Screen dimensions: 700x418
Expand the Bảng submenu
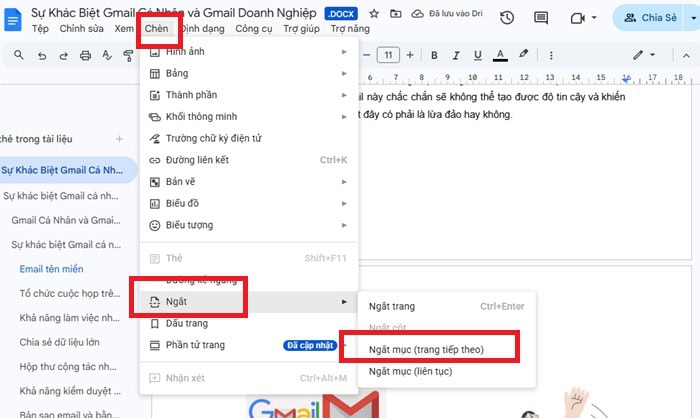click(x=250, y=73)
